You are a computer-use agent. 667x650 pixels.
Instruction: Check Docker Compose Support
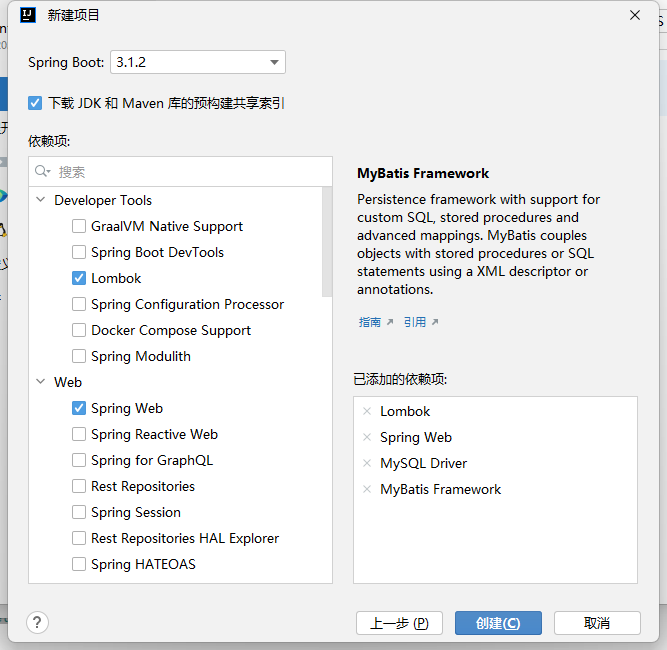click(79, 330)
